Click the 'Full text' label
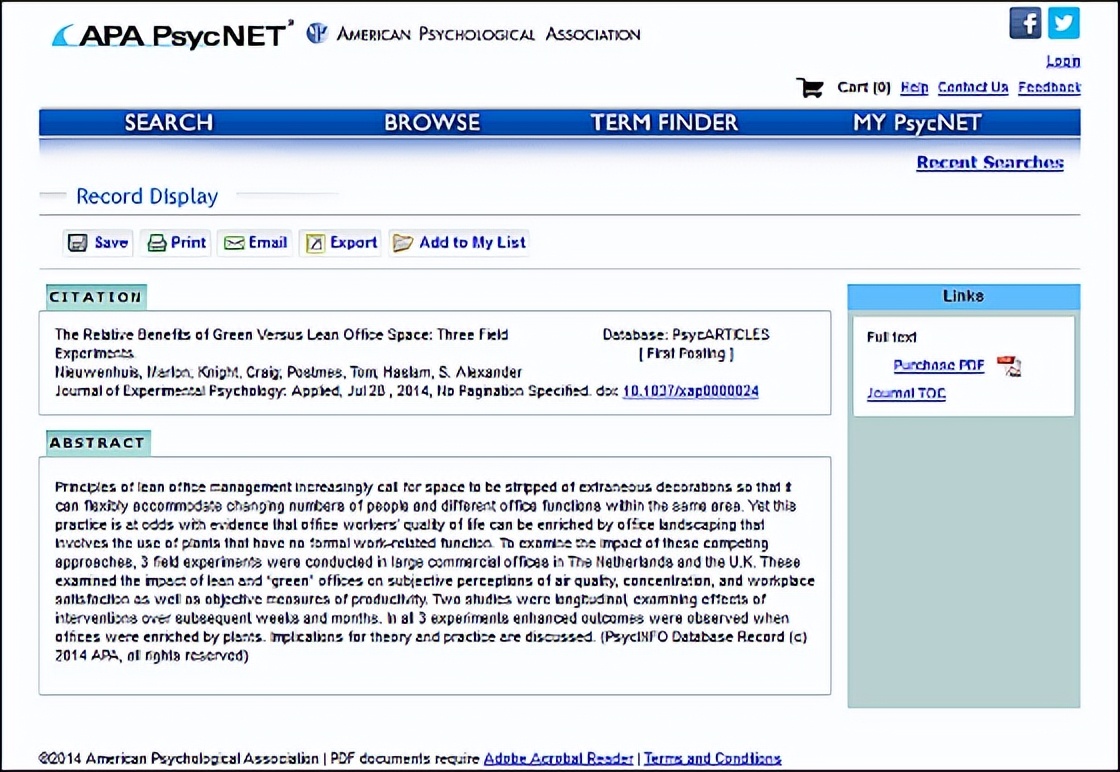 pos(891,337)
